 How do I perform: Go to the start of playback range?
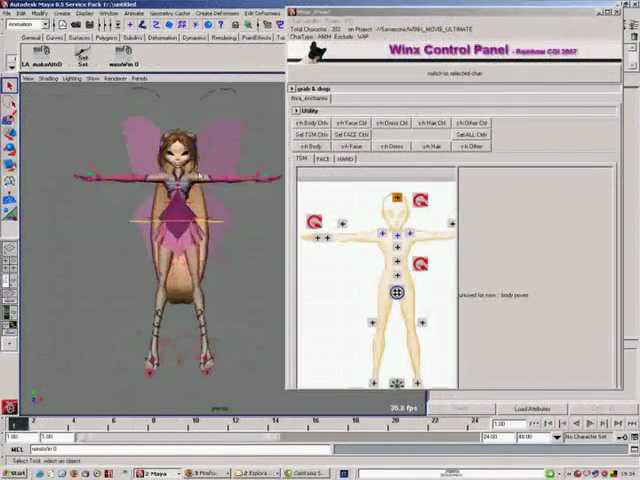pos(534,424)
